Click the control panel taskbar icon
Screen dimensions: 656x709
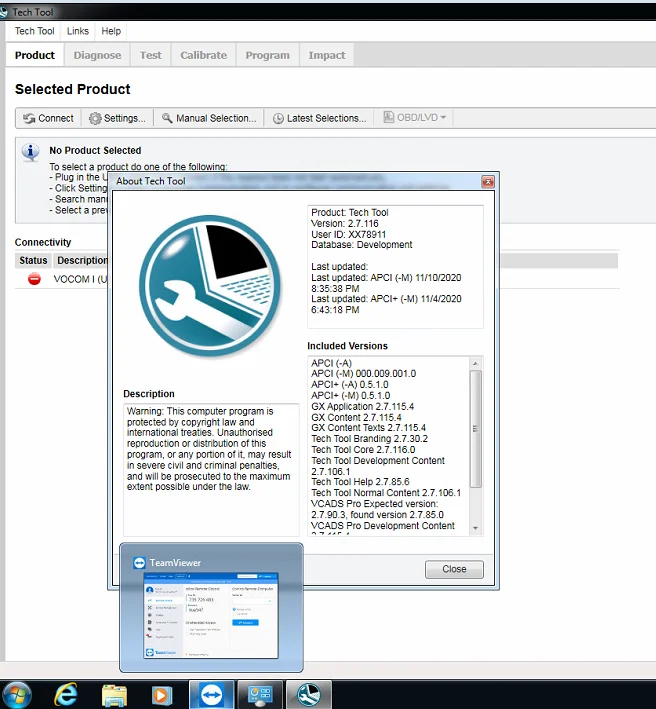(260, 695)
